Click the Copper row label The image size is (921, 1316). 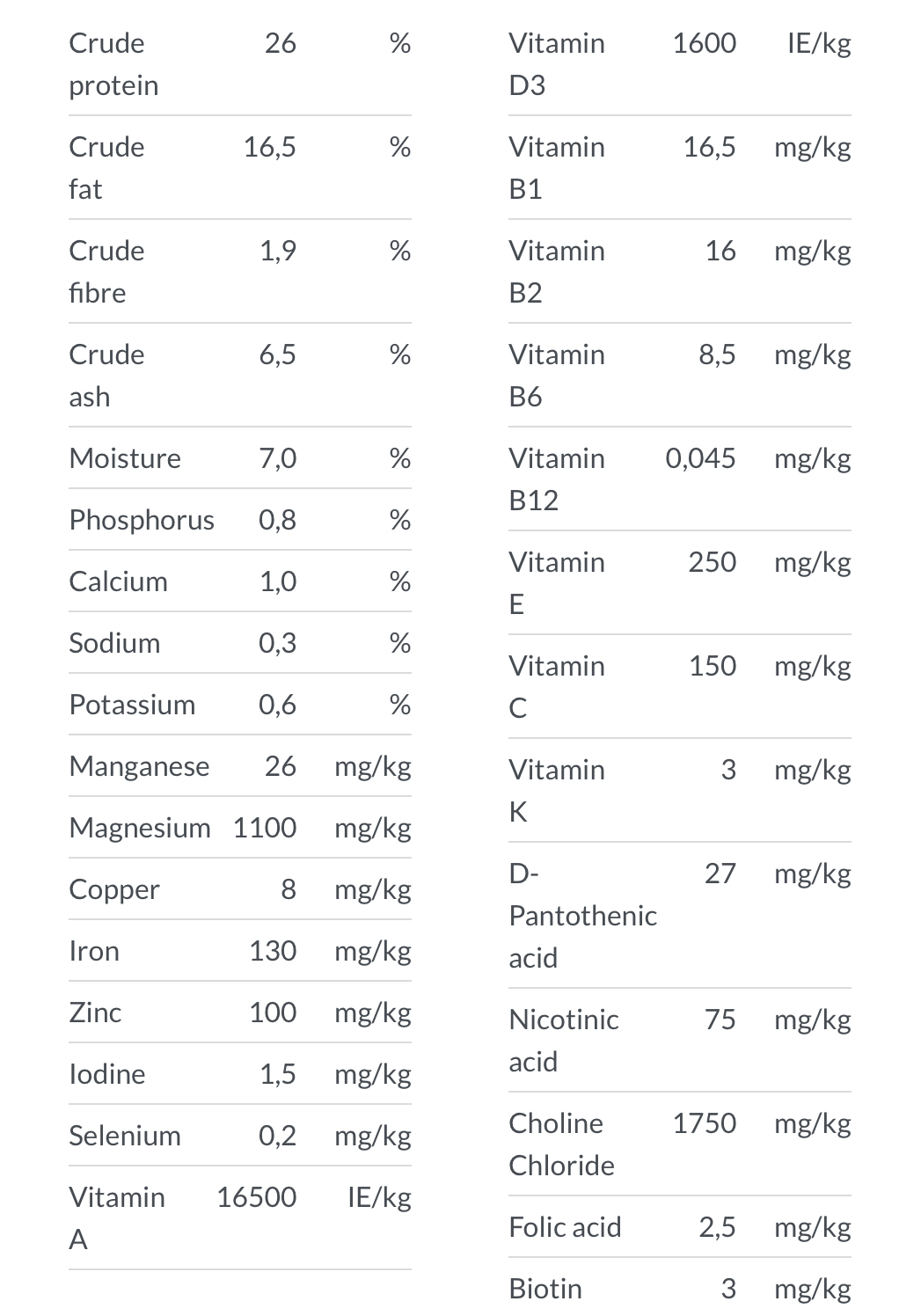(x=114, y=889)
